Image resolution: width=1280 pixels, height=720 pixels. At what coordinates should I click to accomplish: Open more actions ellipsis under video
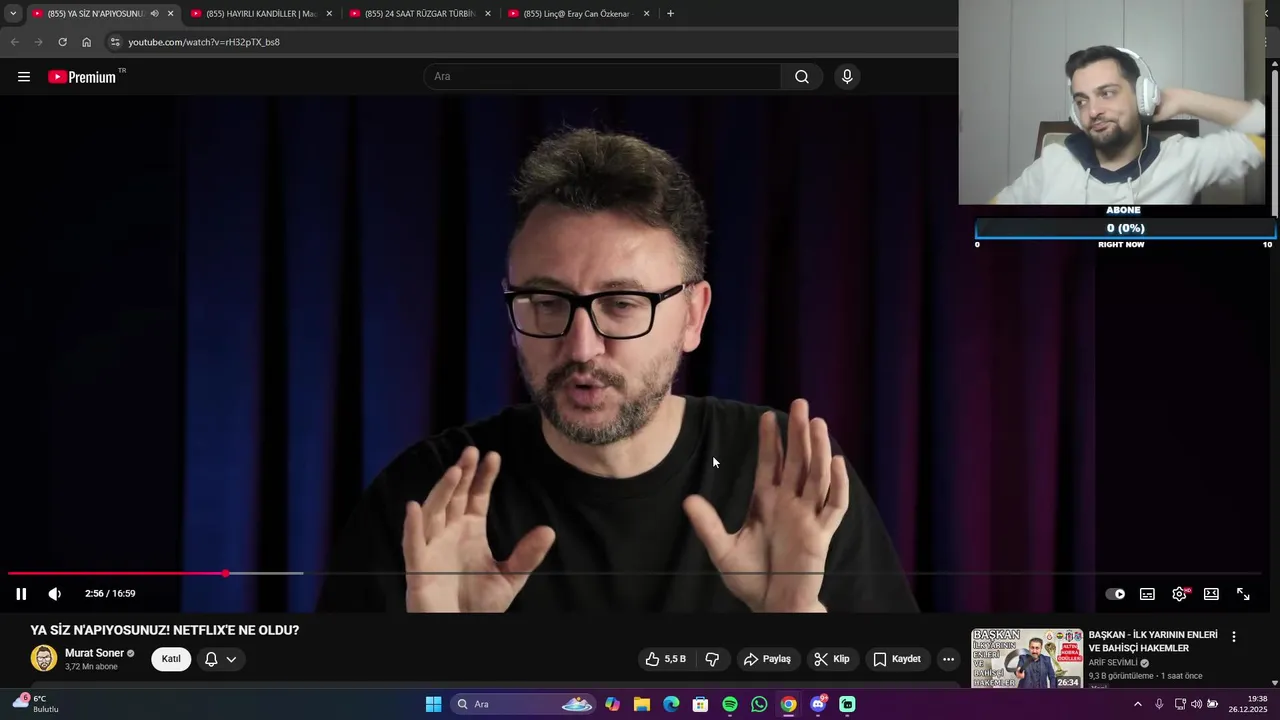click(948, 659)
